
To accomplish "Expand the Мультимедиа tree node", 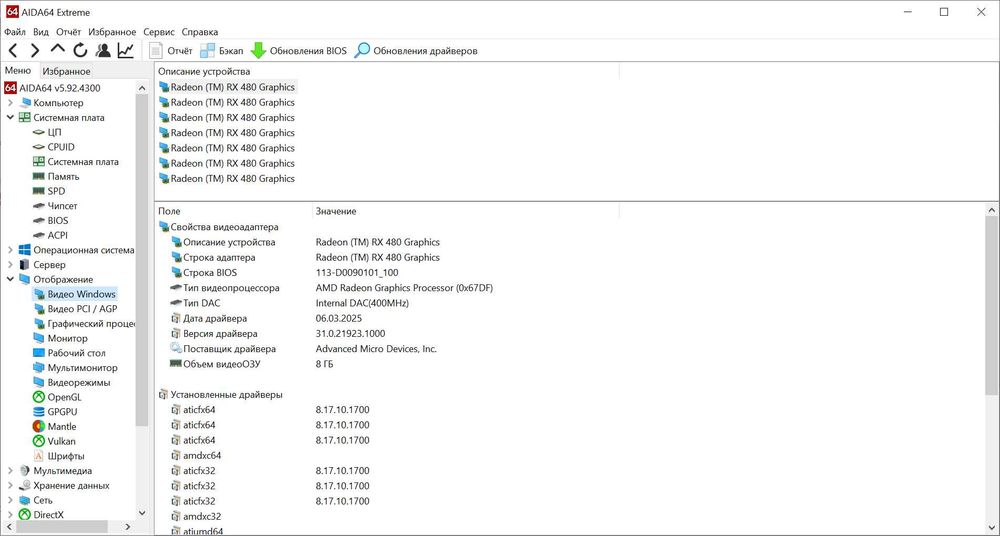I will point(10,471).
